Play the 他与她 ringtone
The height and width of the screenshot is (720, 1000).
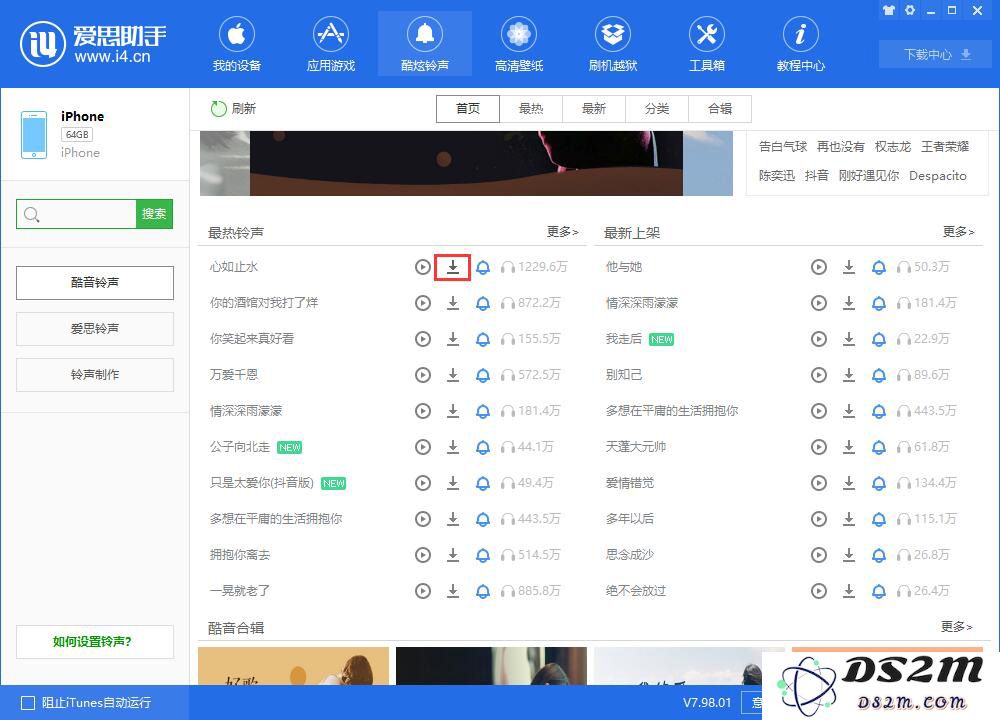point(819,267)
